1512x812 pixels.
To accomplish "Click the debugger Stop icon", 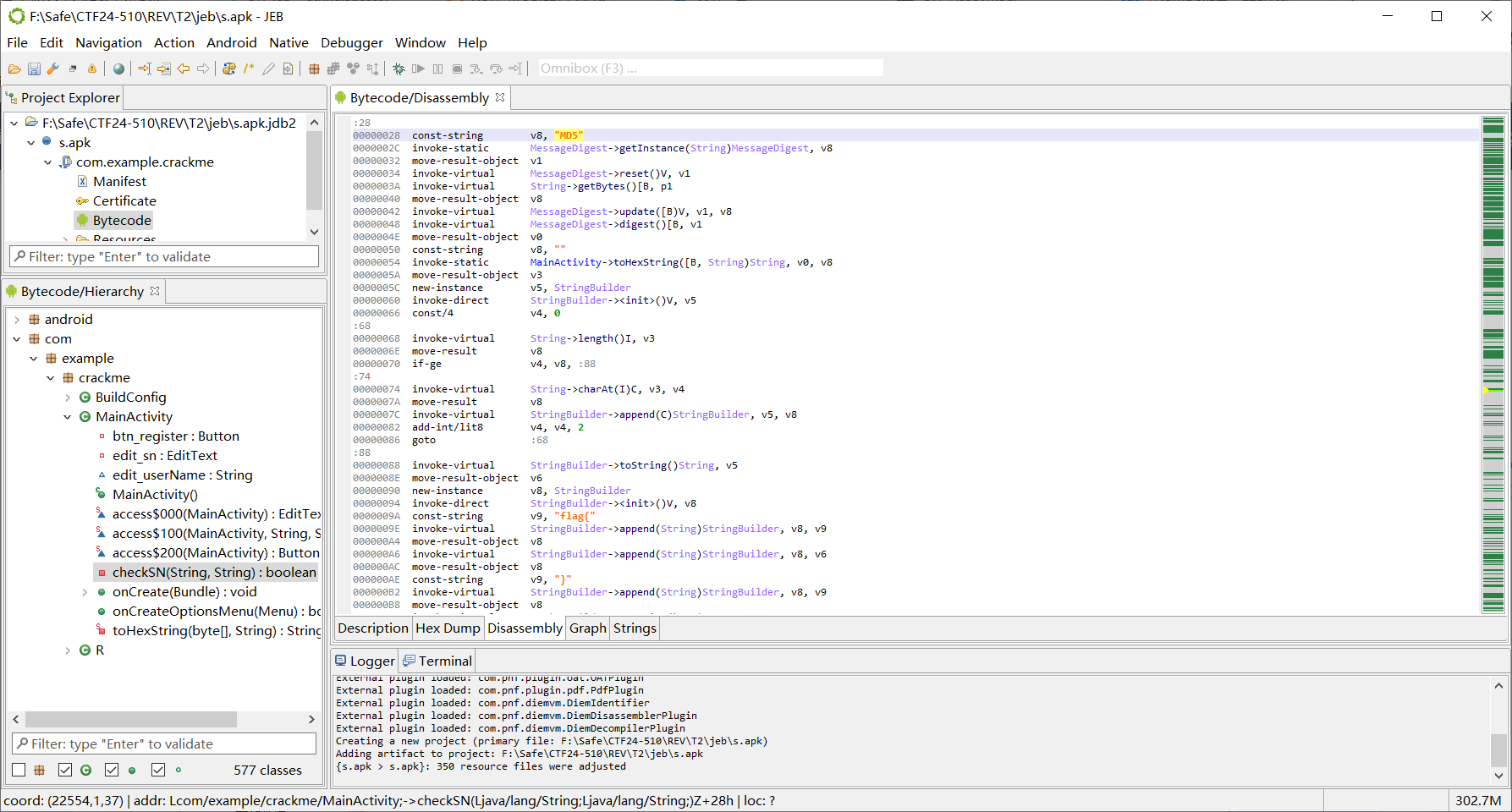I will tap(457, 69).
